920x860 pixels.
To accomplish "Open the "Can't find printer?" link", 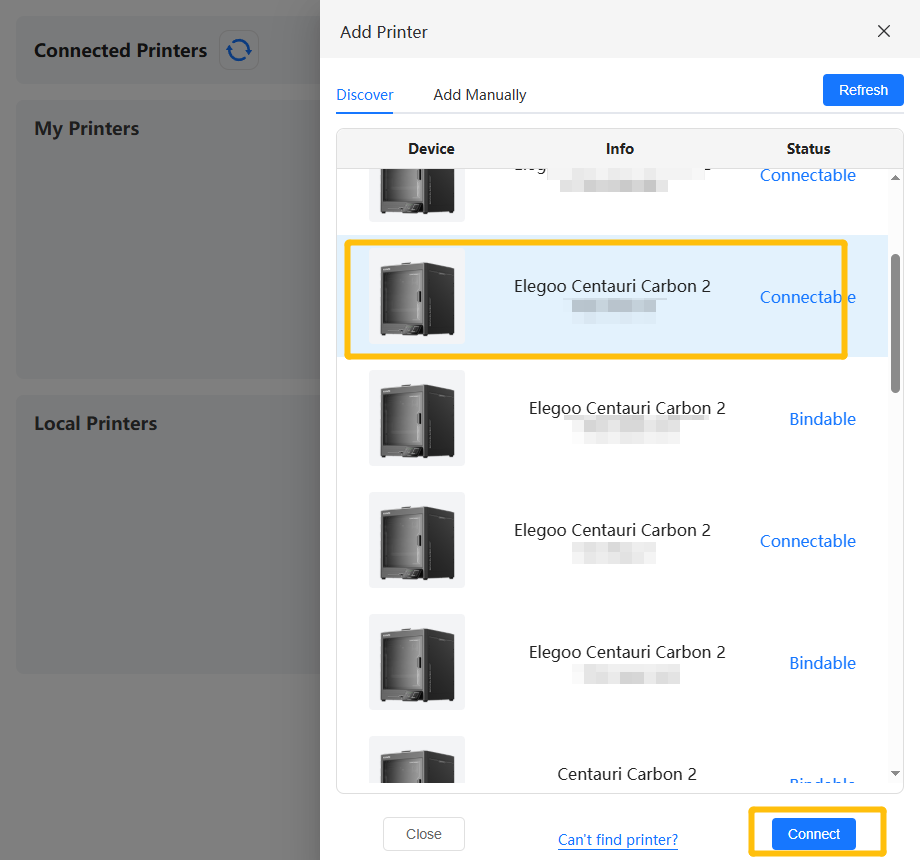I will pos(618,839).
